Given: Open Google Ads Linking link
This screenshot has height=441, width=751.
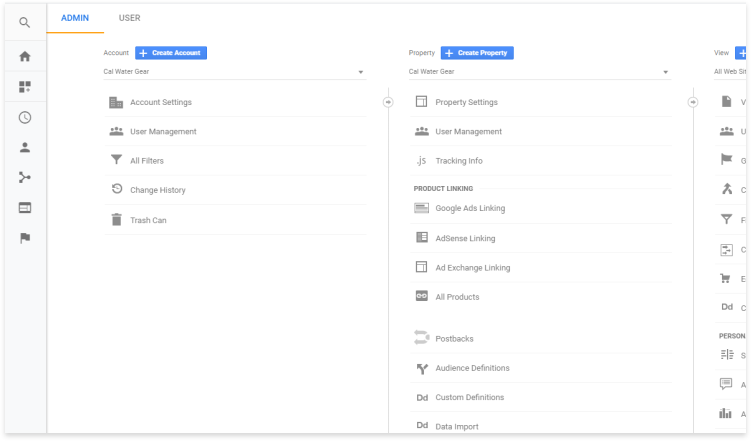Looking at the screenshot, I should click(470, 208).
